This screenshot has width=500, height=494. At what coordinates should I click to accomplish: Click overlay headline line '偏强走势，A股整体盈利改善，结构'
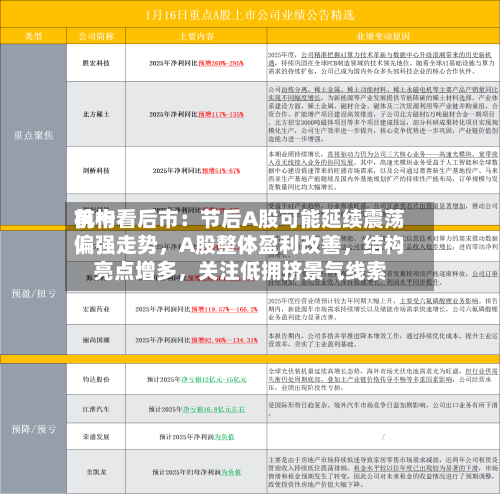239,245
